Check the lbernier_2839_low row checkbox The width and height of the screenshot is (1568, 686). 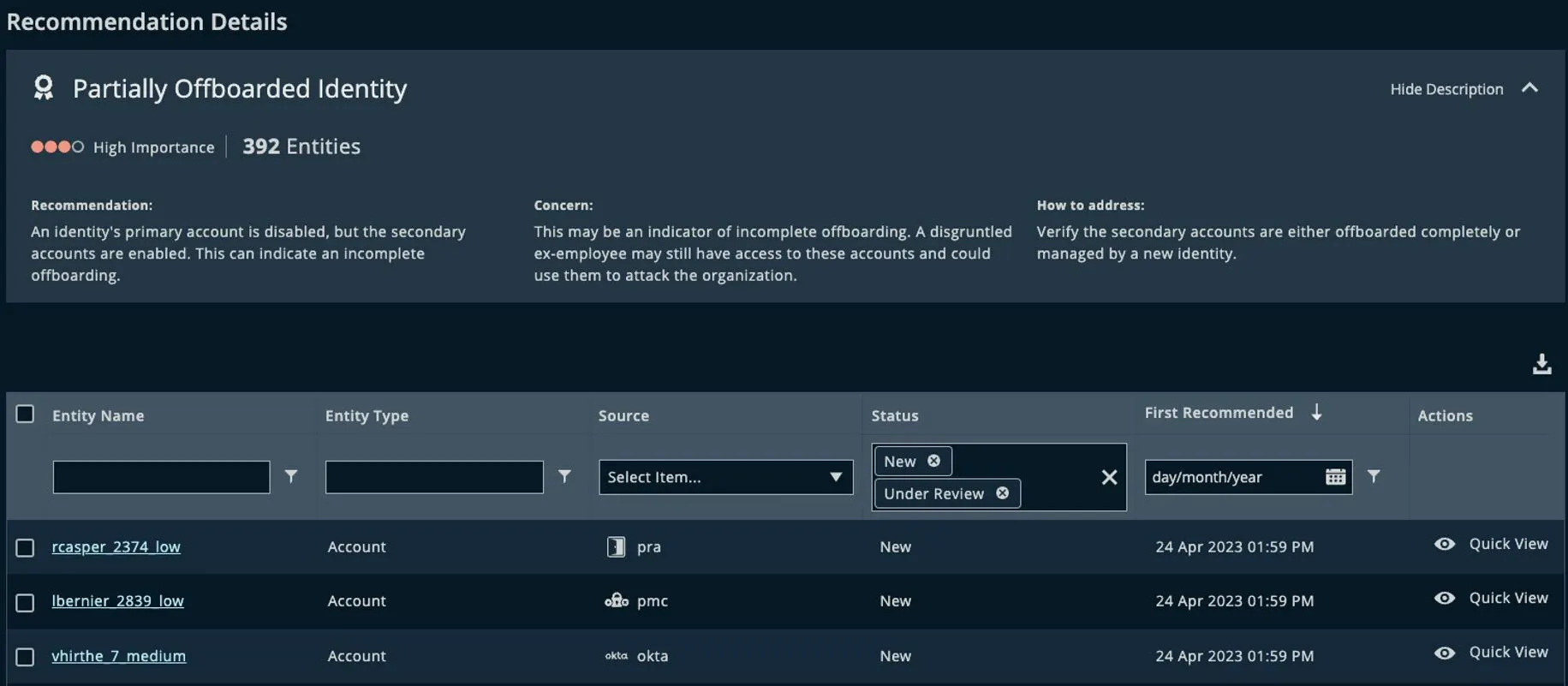click(x=25, y=602)
